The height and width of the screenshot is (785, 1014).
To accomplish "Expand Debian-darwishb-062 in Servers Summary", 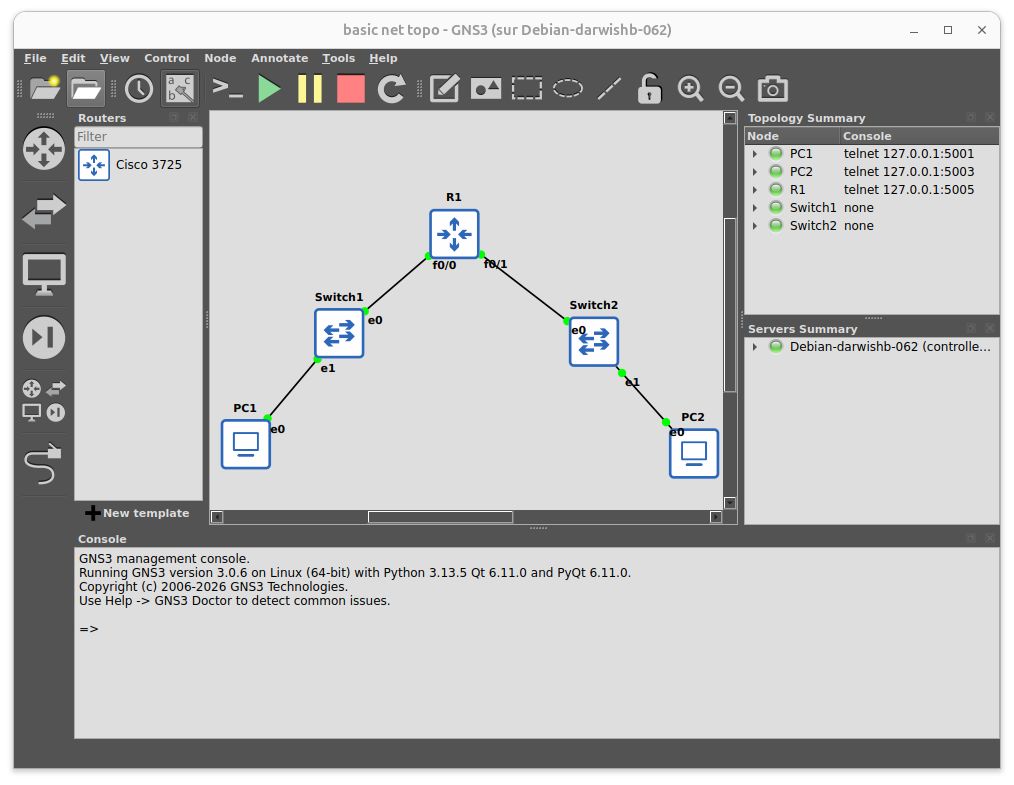I will click(x=755, y=346).
